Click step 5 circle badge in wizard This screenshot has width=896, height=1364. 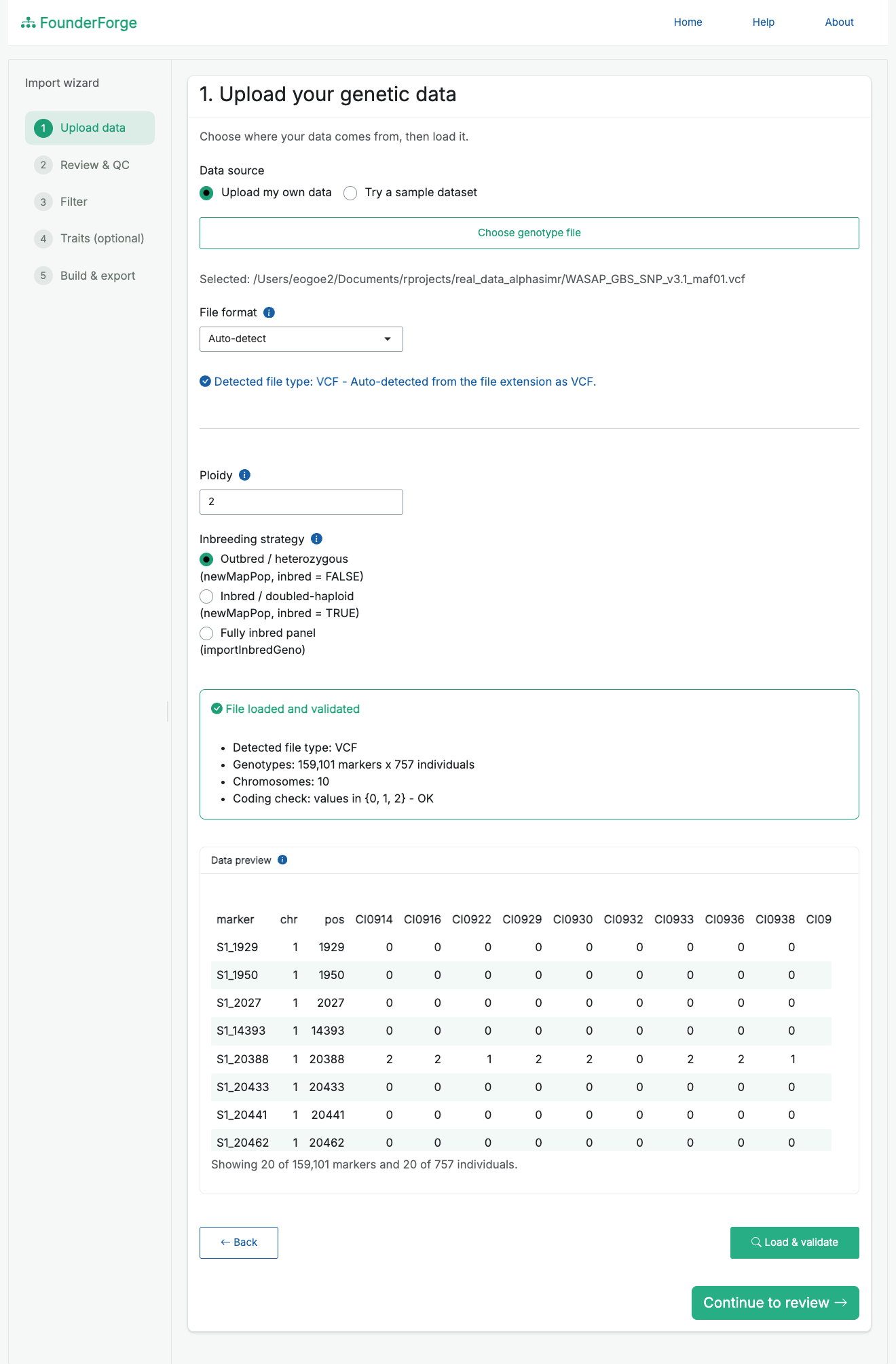(43, 276)
